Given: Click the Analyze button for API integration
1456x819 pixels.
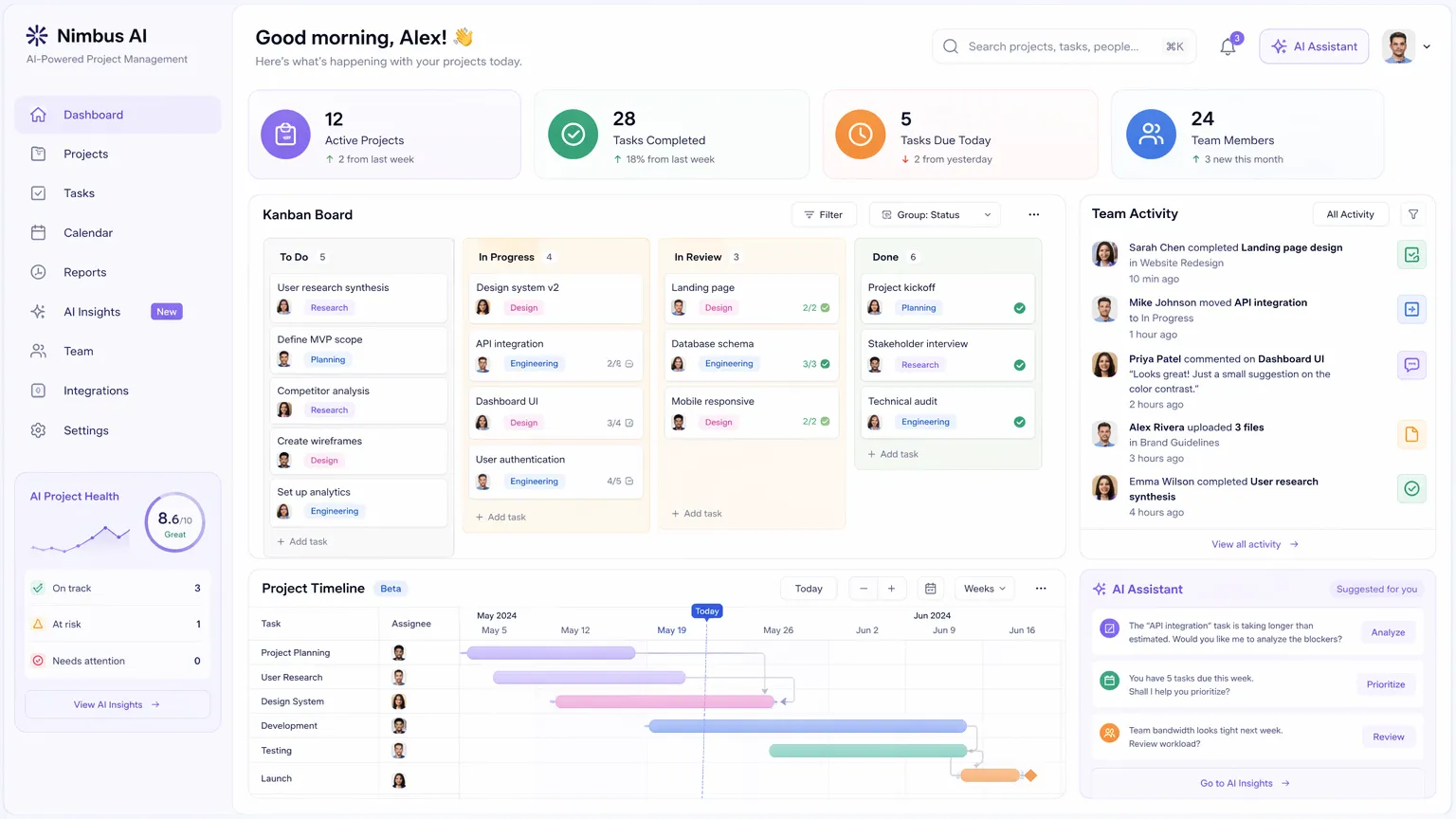Looking at the screenshot, I should click(x=1387, y=631).
